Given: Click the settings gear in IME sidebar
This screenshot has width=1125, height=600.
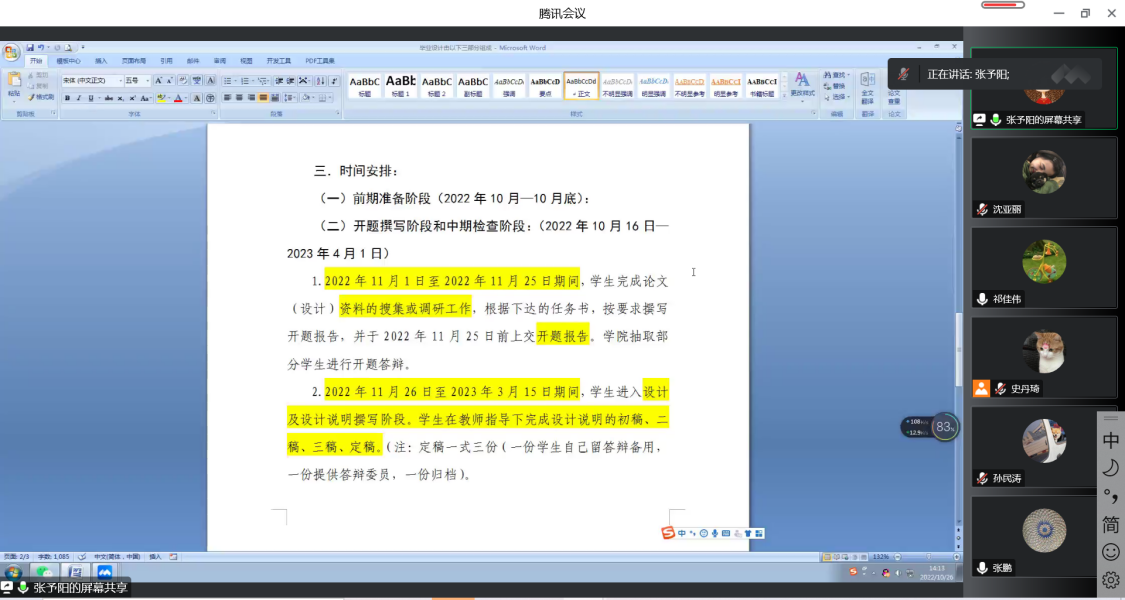Looking at the screenshot, I should pyautogui.click(x=1110, y=580).
